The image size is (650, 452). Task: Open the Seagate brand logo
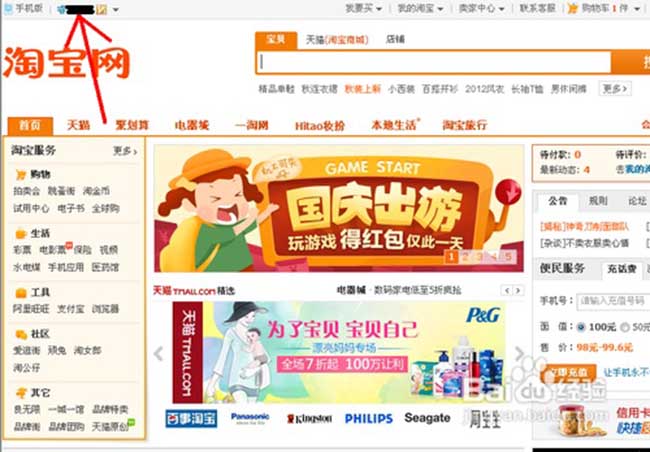click(427, 418)
